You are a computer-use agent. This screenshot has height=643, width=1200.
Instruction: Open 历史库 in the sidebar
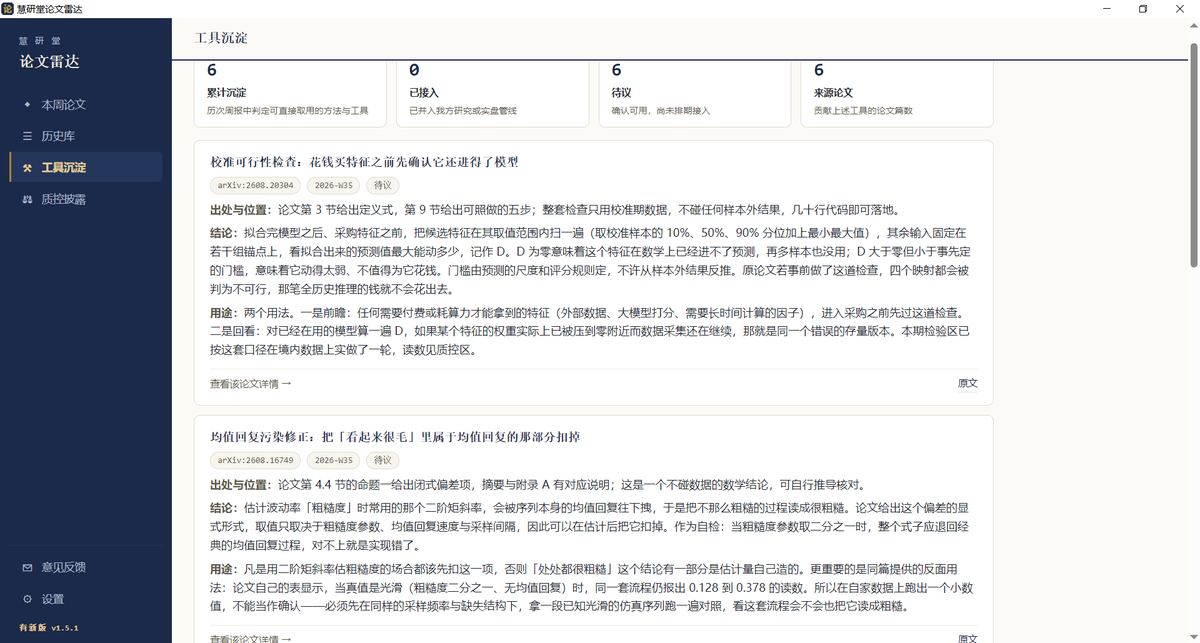click(x=86, y=136)
